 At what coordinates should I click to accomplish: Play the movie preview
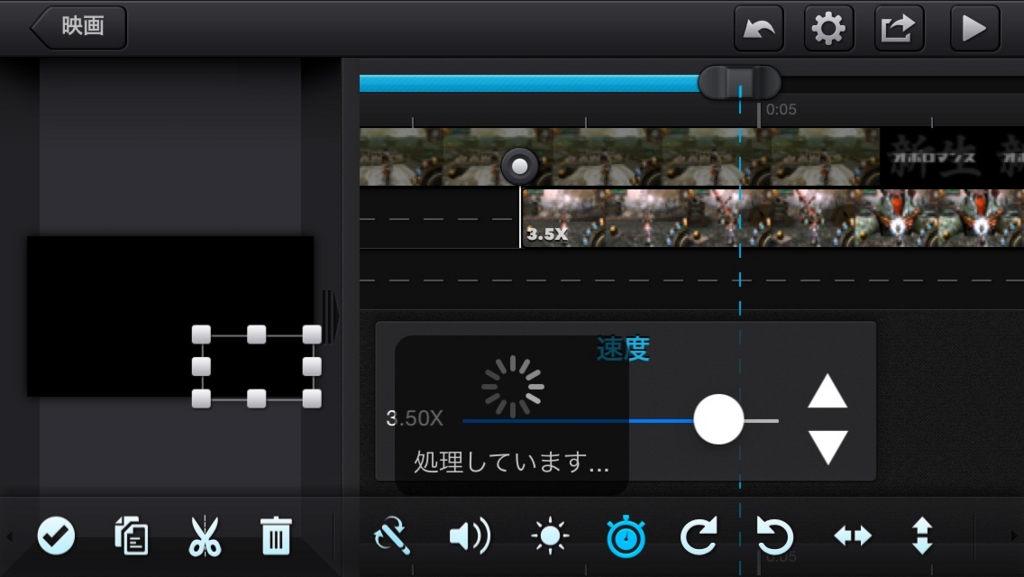coord(974,28)
